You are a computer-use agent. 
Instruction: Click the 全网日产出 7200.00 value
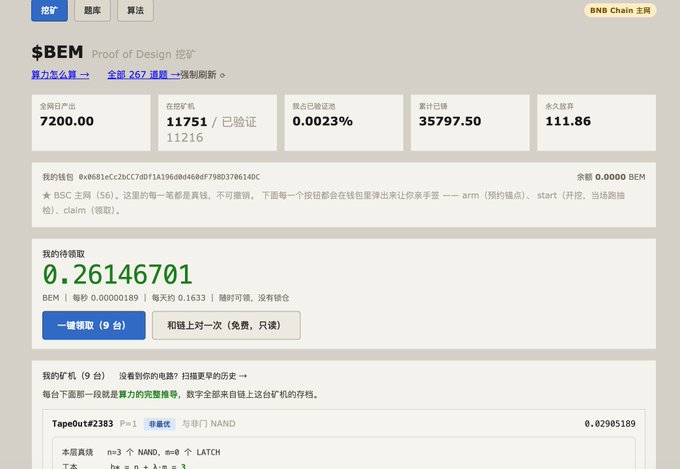click(x=67, y=121)
